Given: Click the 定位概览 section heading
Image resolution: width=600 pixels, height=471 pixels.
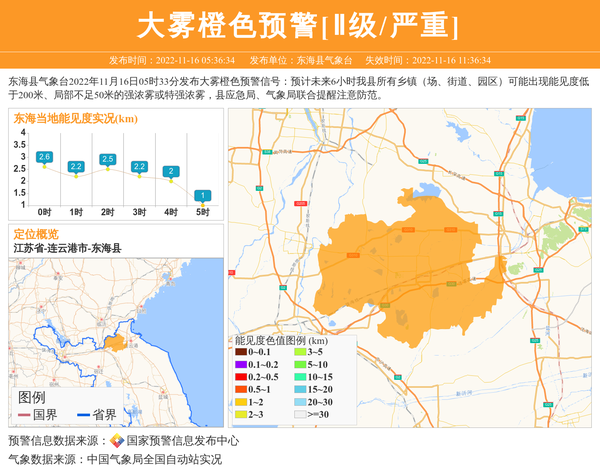Looking at the screenshot, I should (x=36, y=233).
